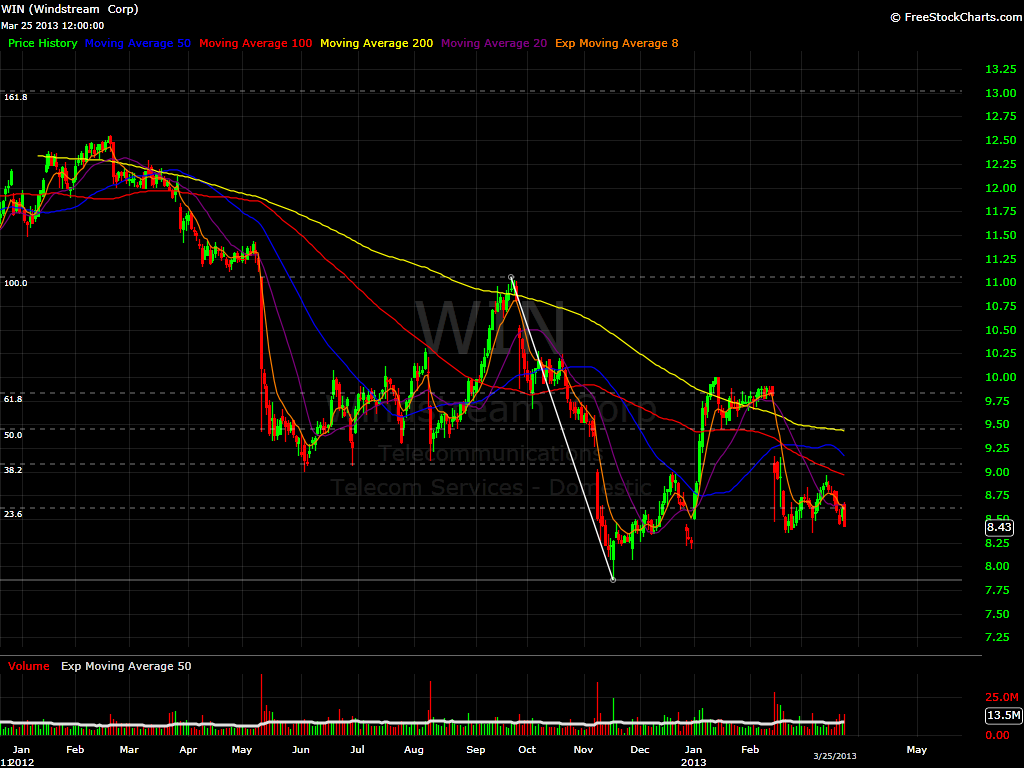The image size is (1024, 768).
Task: Toggle the Moving Average 100 legend entry
Action: click(256, 44)
